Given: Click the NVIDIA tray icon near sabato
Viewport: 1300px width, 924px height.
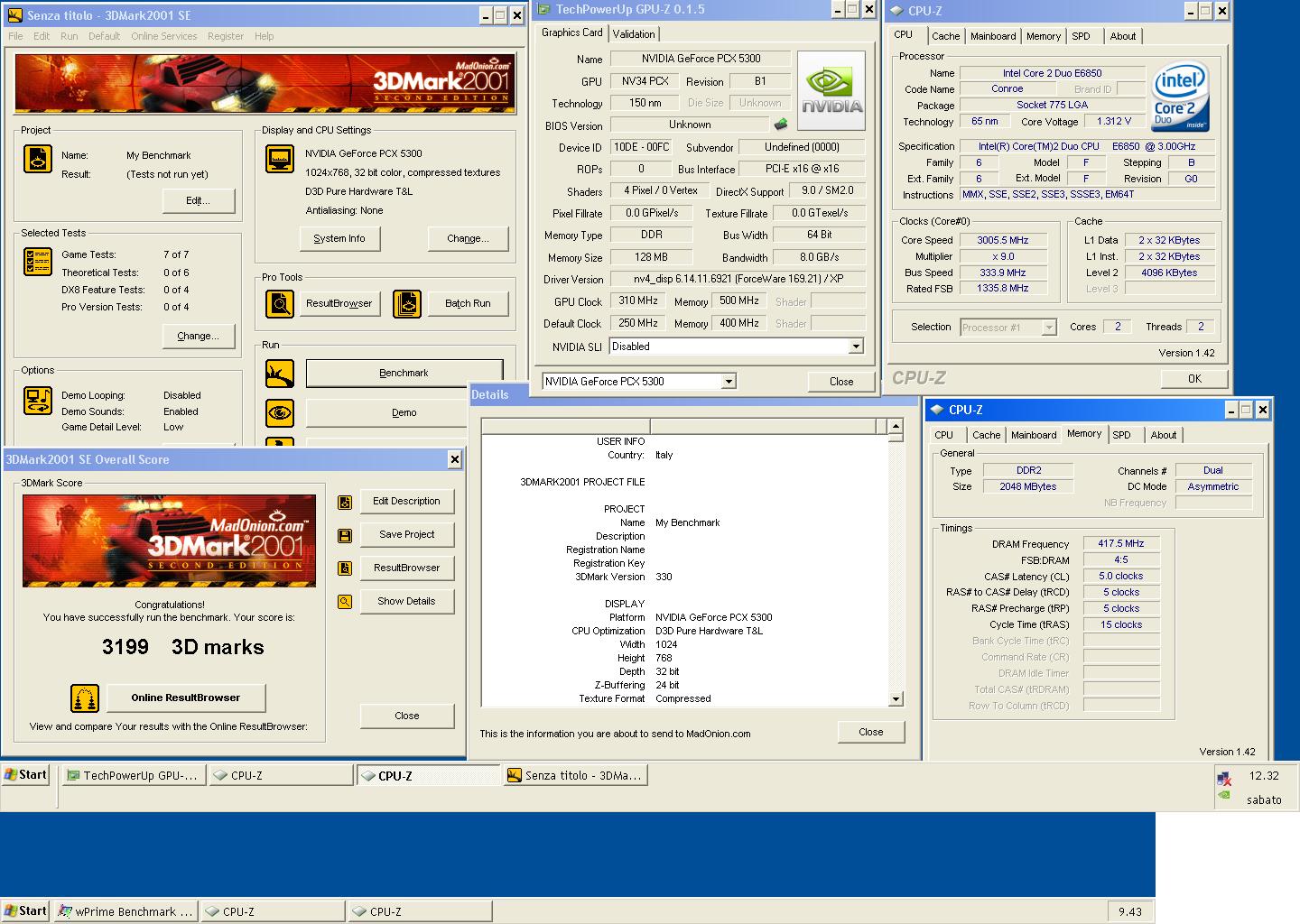Looking at the screenshot, I should pyautogui.click(x=1224, y=796).
